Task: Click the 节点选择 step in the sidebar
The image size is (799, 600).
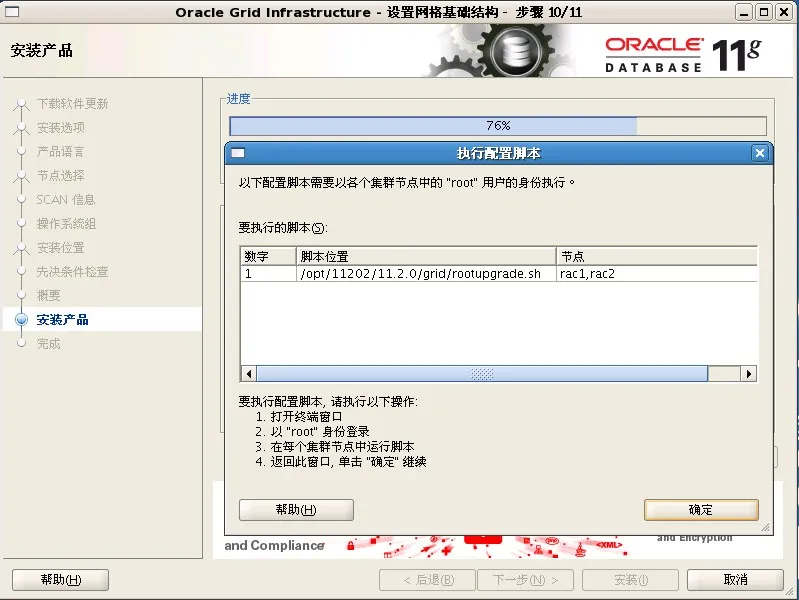Action: (x=61, y=175)
